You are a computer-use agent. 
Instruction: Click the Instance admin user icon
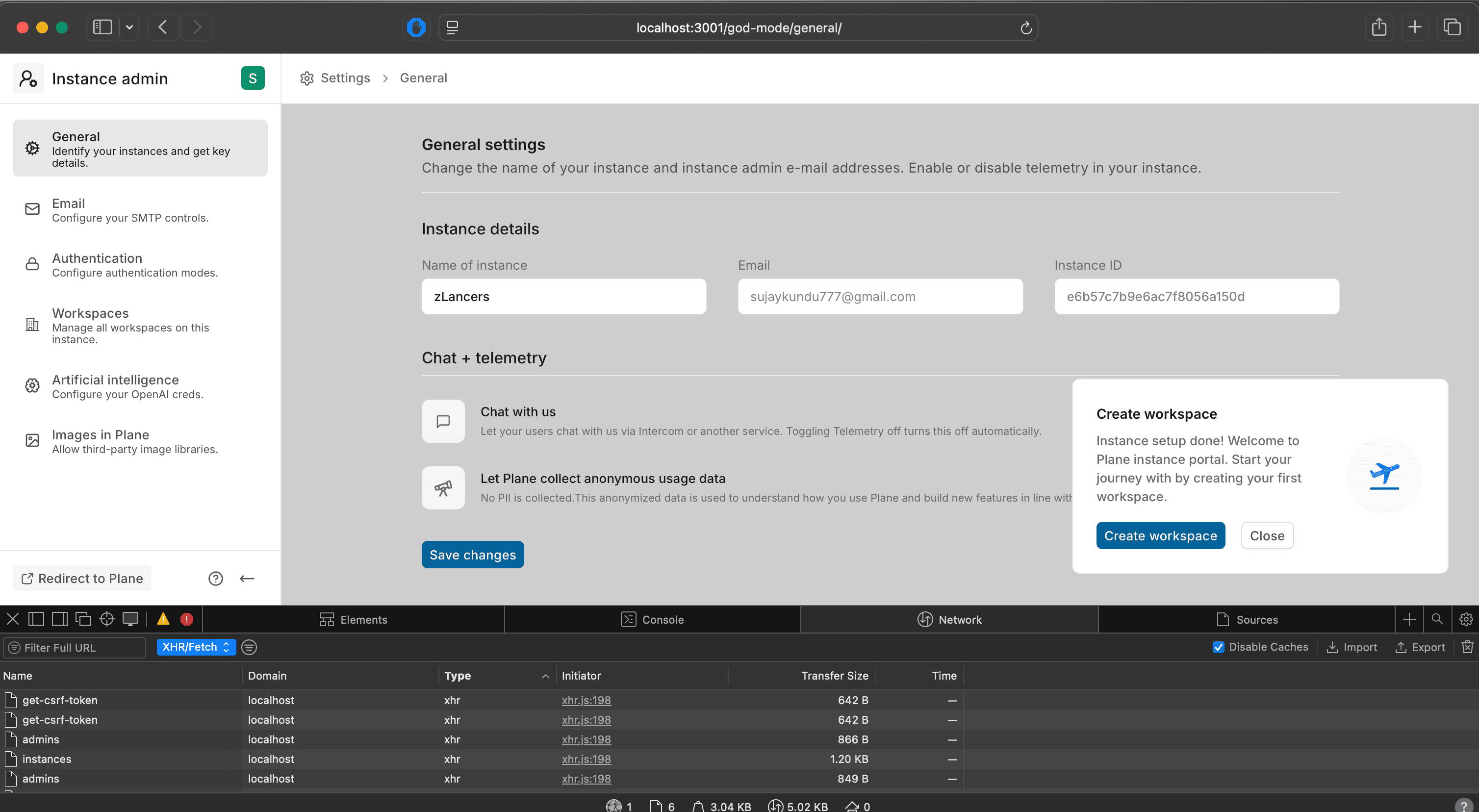pyautogui.click(x=28, y=78)
